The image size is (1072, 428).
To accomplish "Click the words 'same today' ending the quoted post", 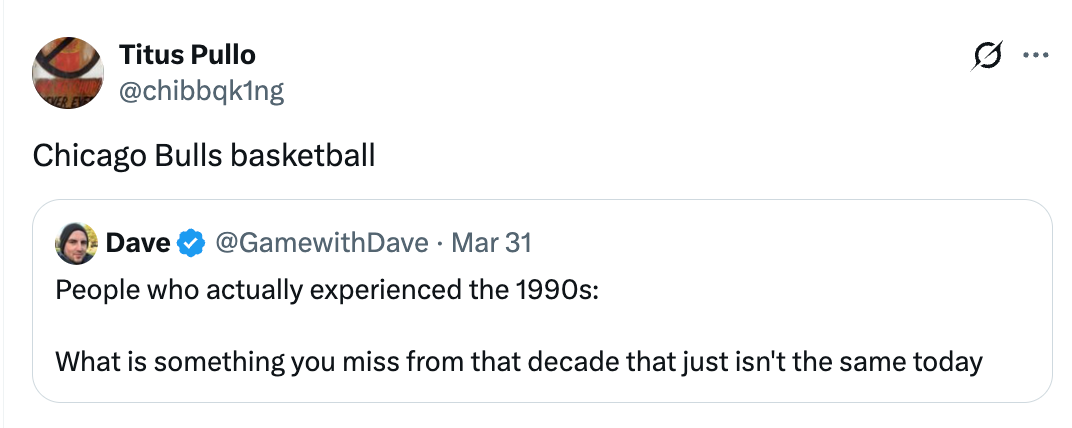I will click(x=908, y=360).
